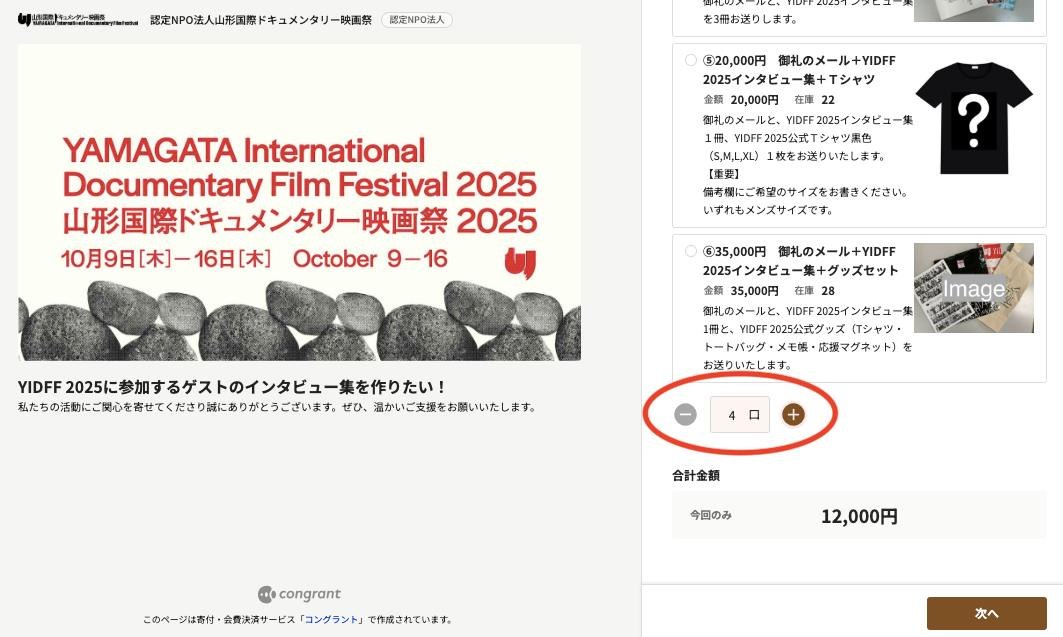Click the organization name 認定NPO法人山形国際ドキュメンタリー映画祭
This screenshot has width=1063, height=637.
click(x=261, y=20)
